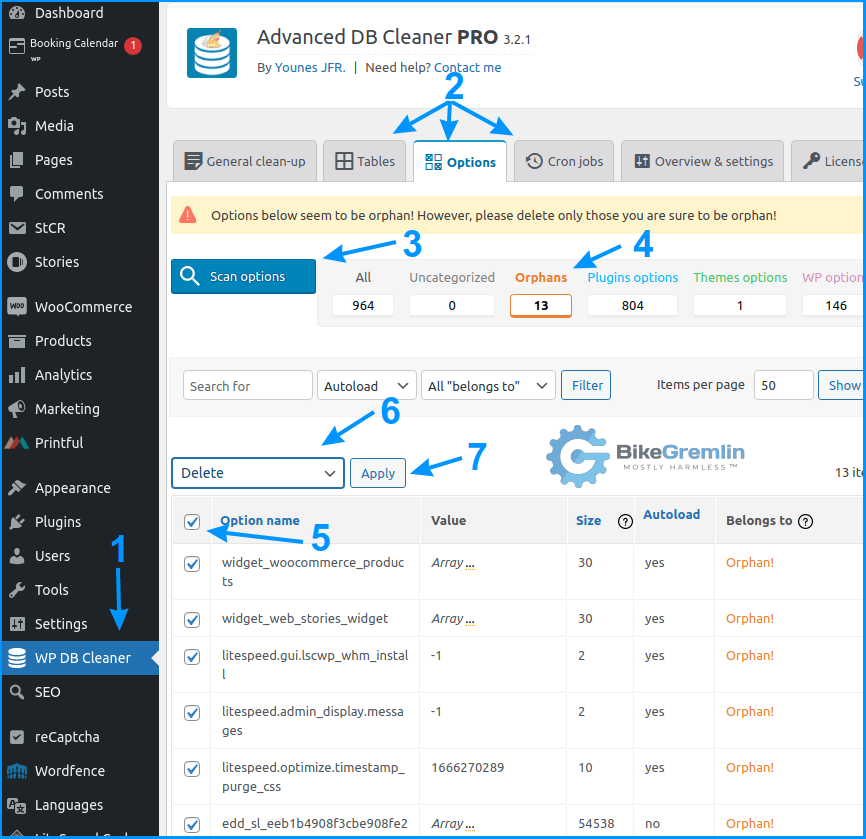Select the All options count 964
The height and width of the screenshot is (839, 866).
[363, 305]
